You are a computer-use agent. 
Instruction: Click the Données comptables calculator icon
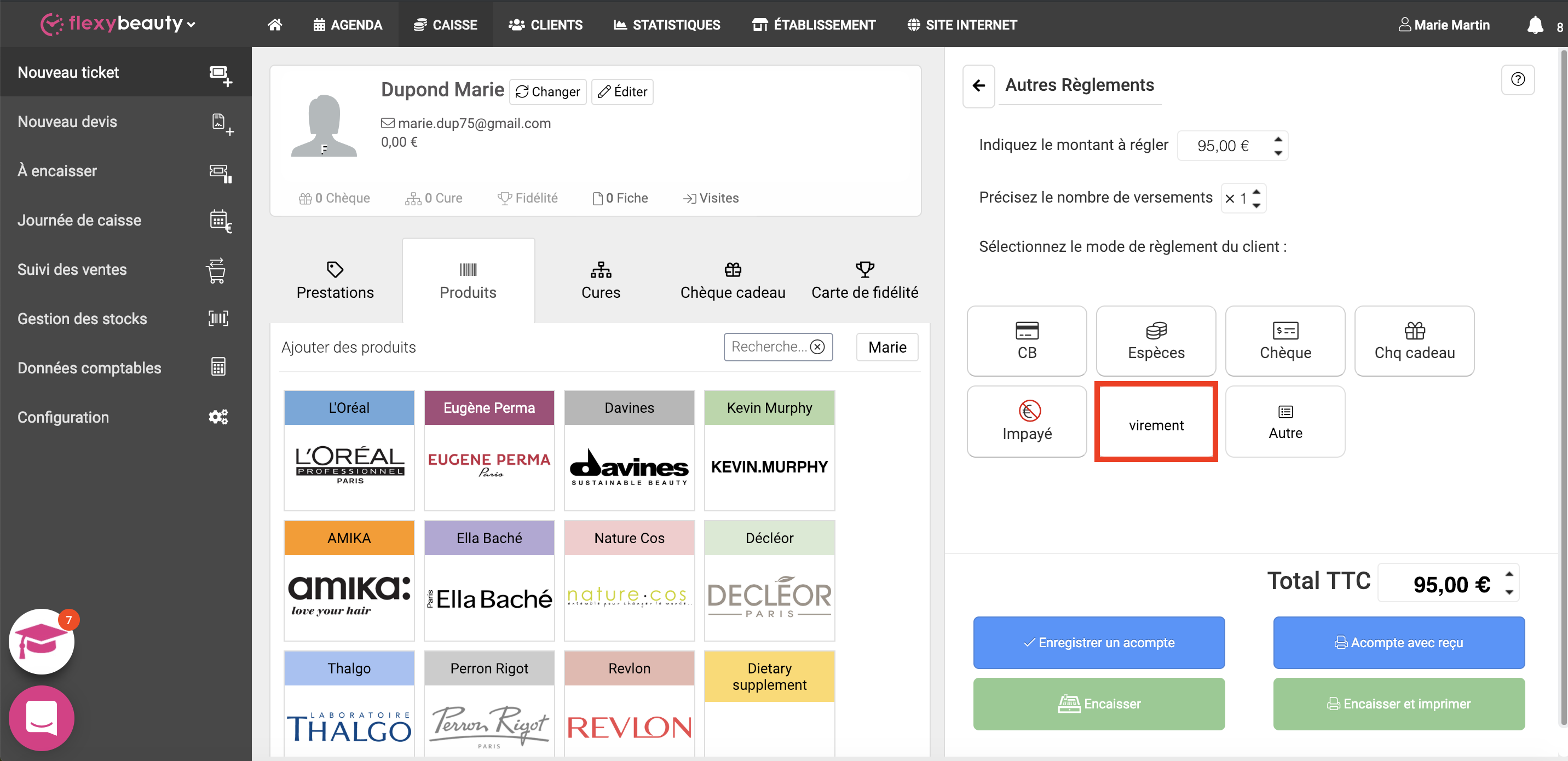point(218,367)
